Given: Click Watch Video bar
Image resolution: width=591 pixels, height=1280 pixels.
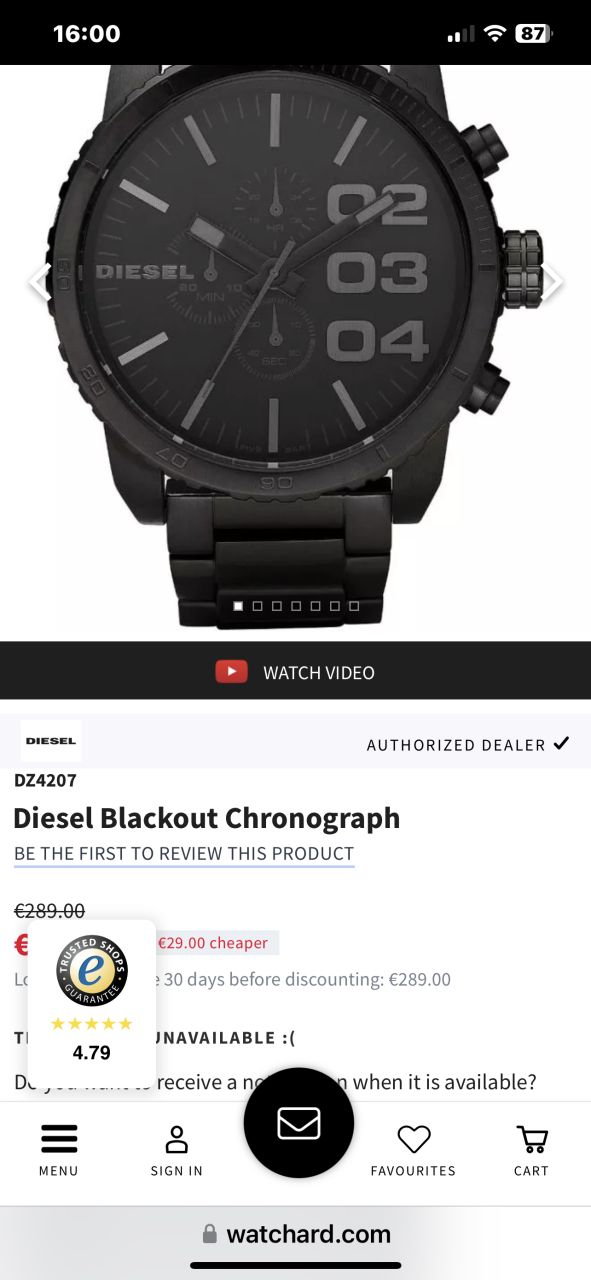Looking at the screenshot, I should click(295, 671).
